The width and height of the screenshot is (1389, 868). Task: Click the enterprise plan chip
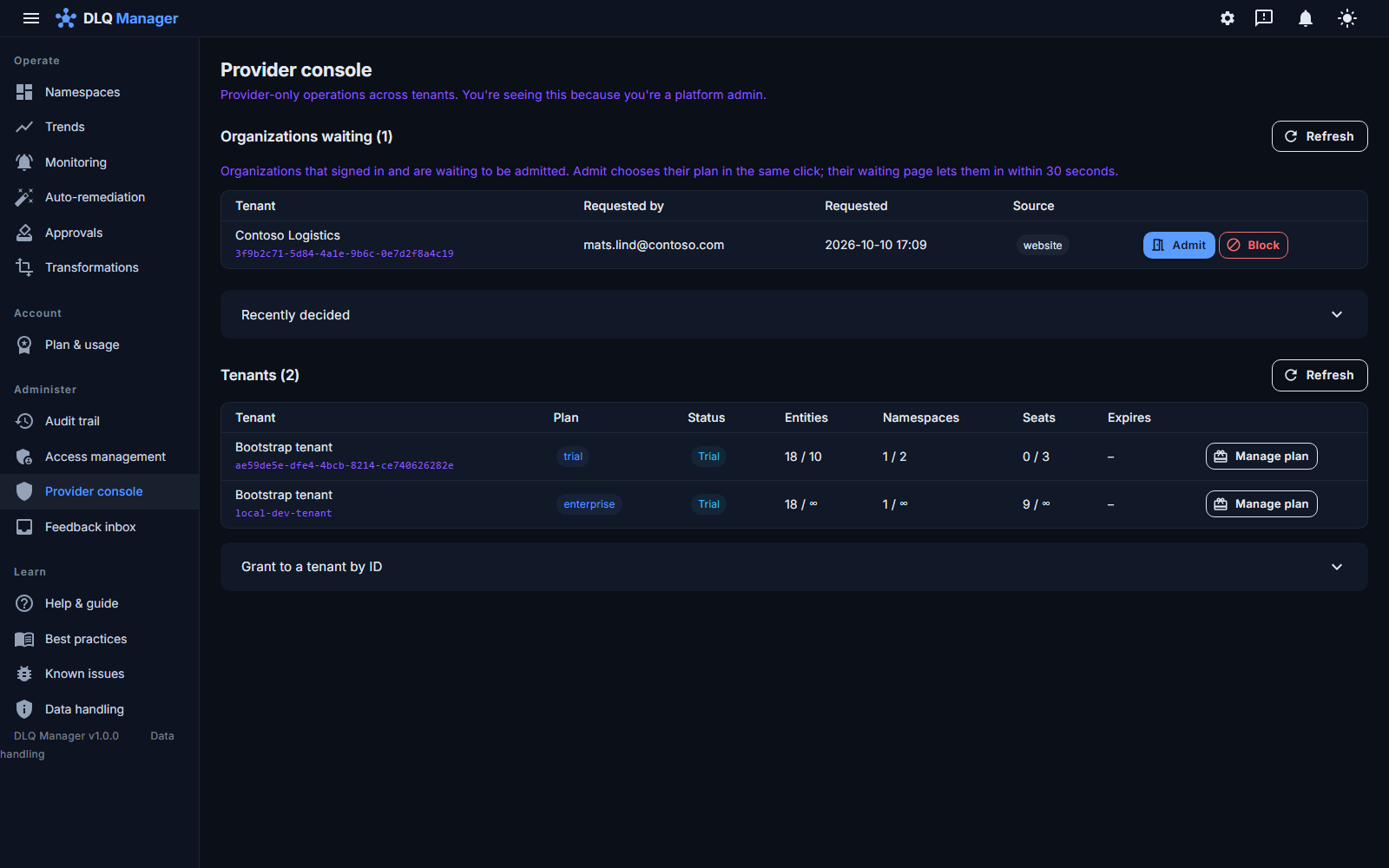point(589,504)
